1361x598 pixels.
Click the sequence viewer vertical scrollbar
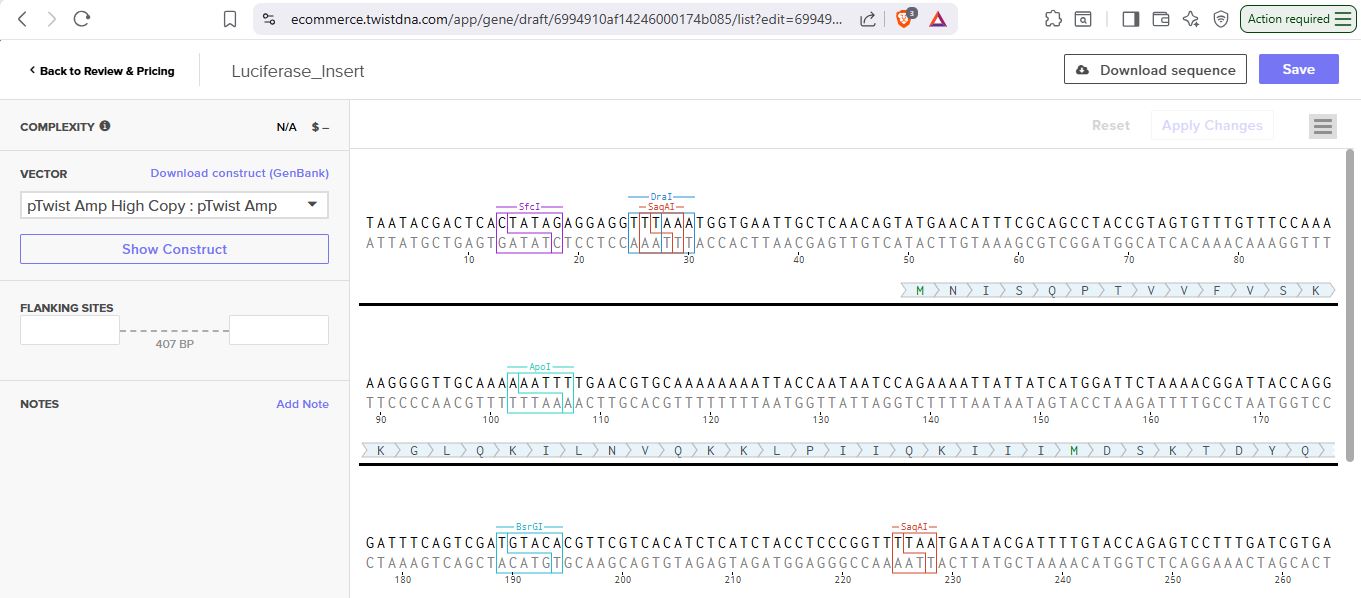(x=1352, y=300)
